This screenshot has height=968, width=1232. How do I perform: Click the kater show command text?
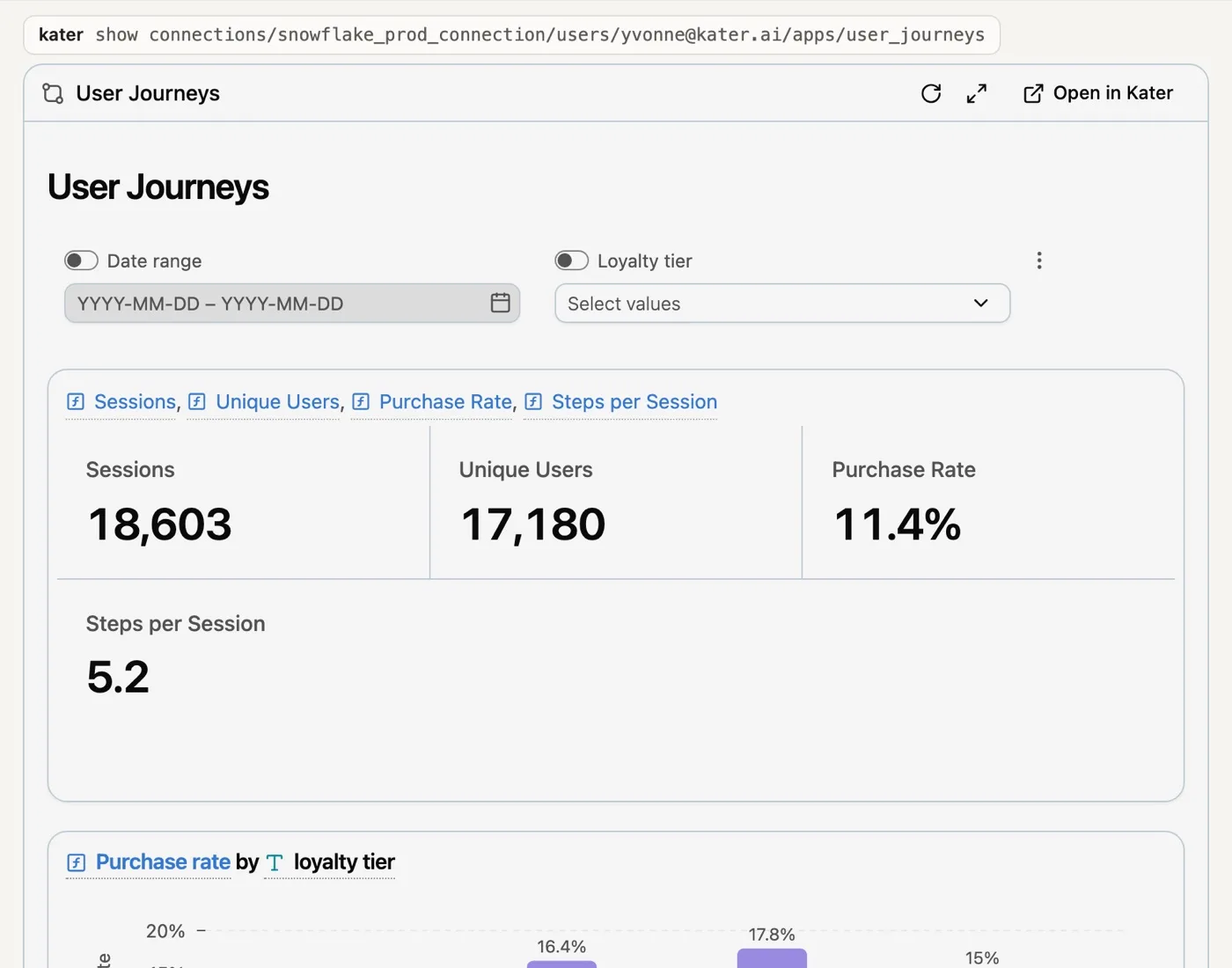512,35
